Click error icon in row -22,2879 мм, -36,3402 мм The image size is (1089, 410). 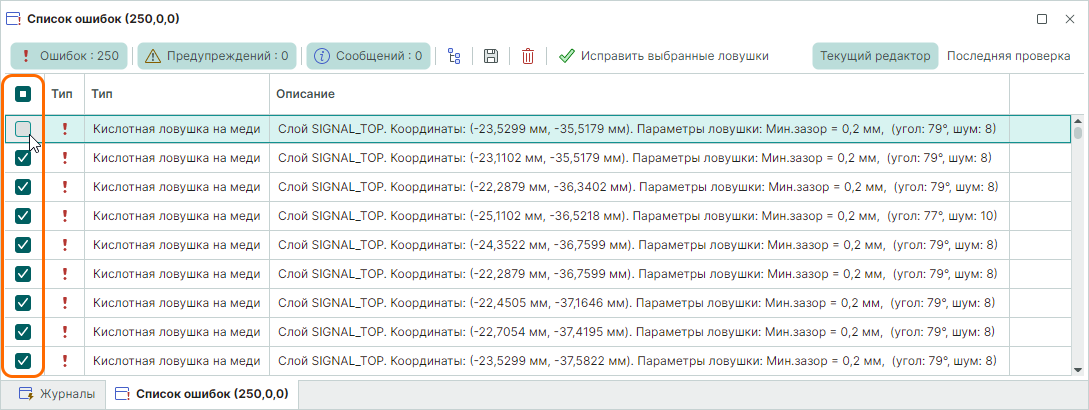(x=65, y=187)
